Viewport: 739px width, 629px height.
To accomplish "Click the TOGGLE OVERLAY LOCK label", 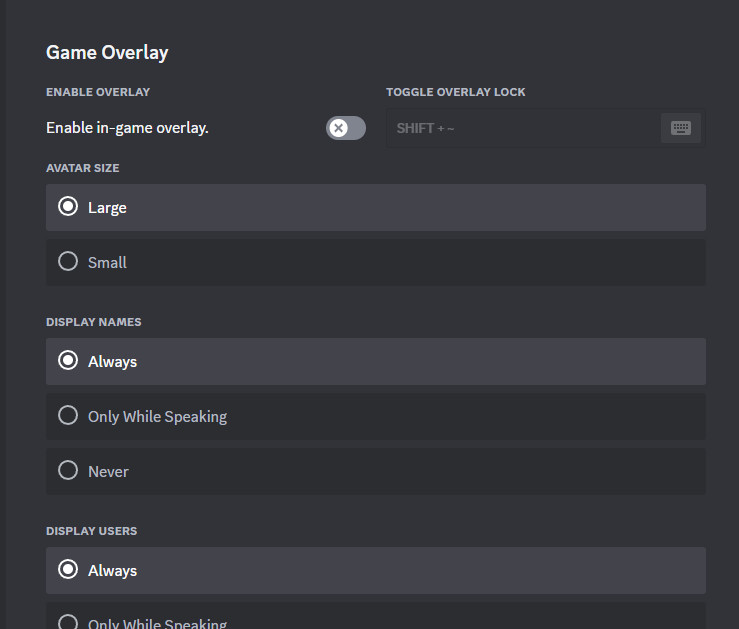I will pos(455,92).
